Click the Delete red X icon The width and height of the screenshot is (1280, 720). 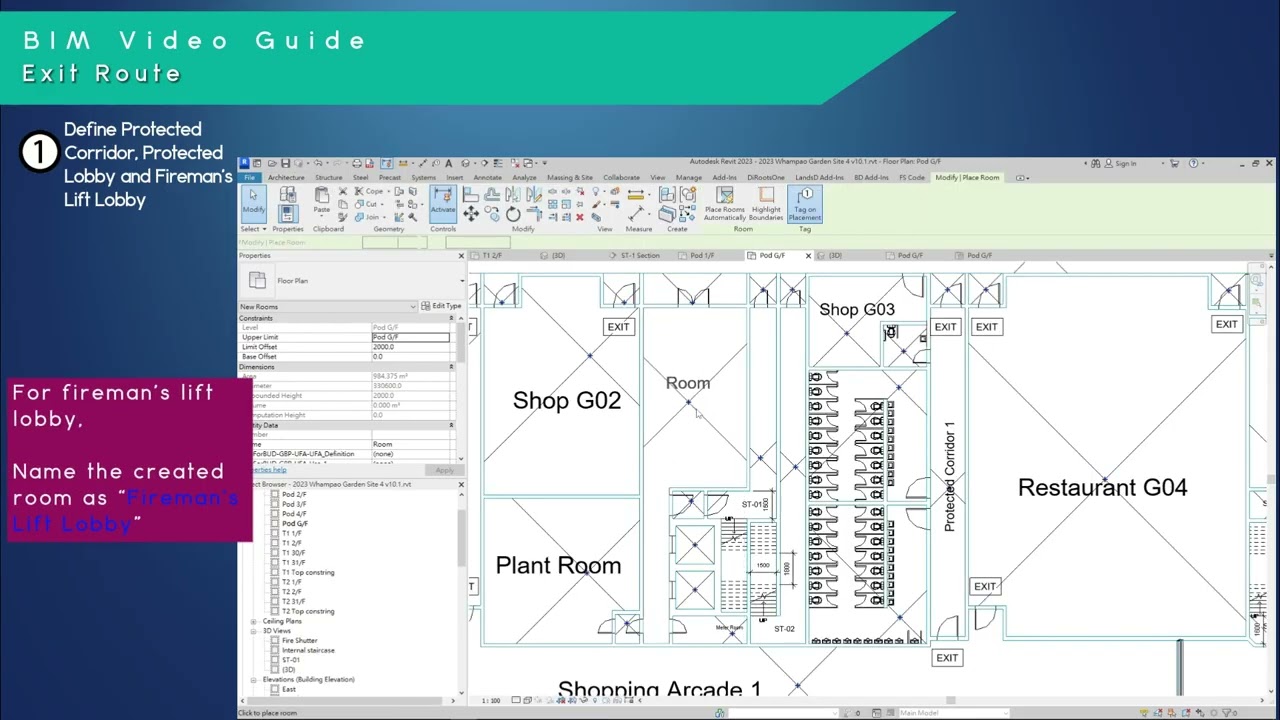point(580,217)
